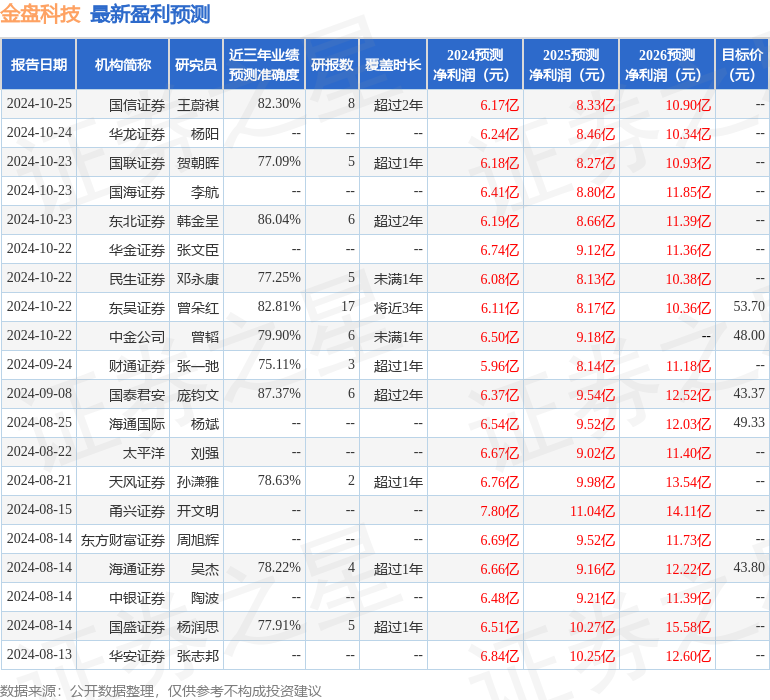Click researcher name 张志邦
Screen dimensions: 770x700
(198, 655)
